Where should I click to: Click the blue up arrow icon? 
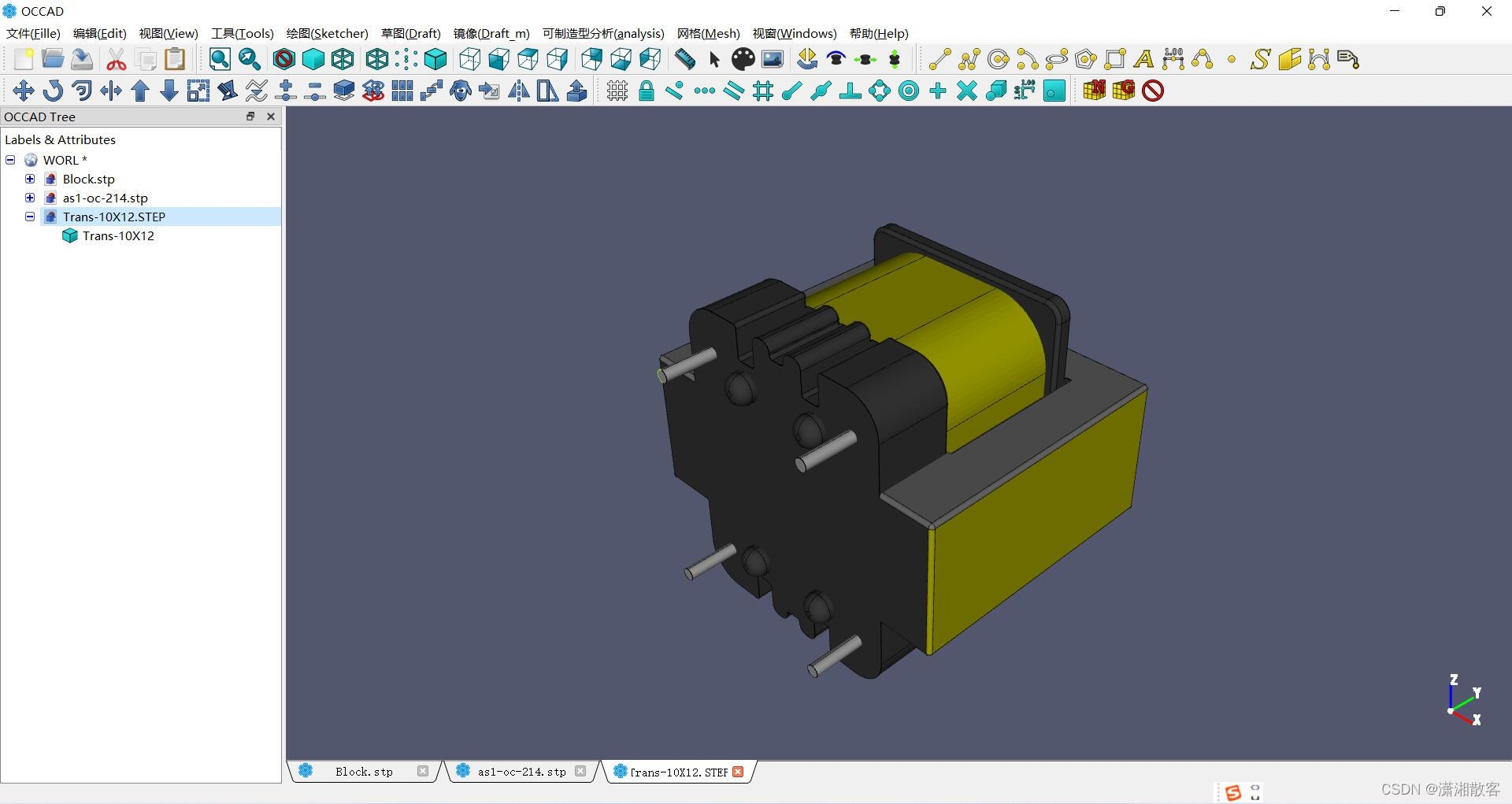[x=140, y=91]
